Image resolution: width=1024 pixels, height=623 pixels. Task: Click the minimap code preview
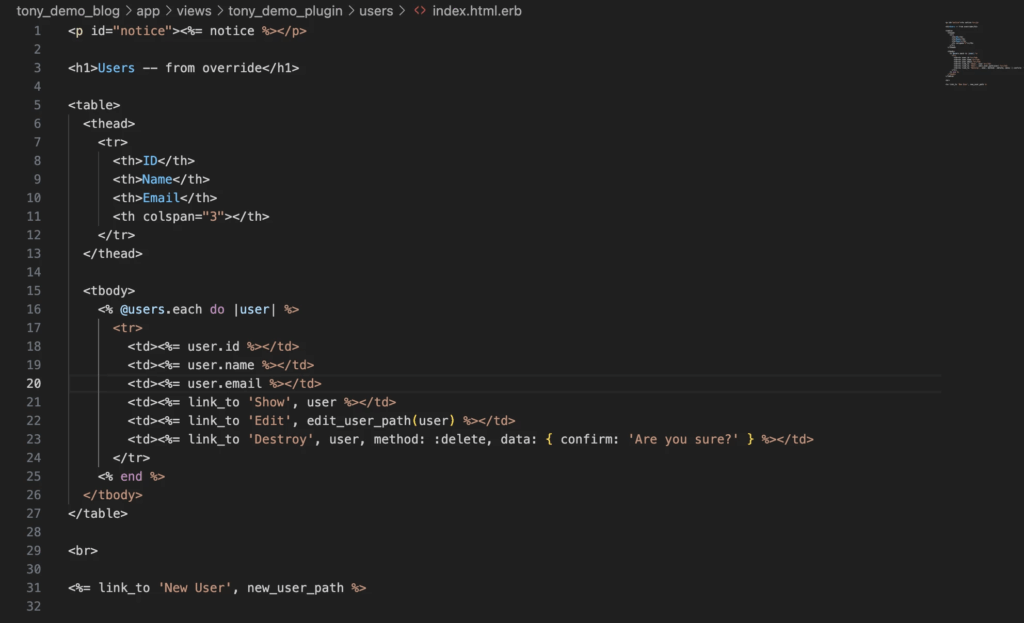tap(982, 54)
